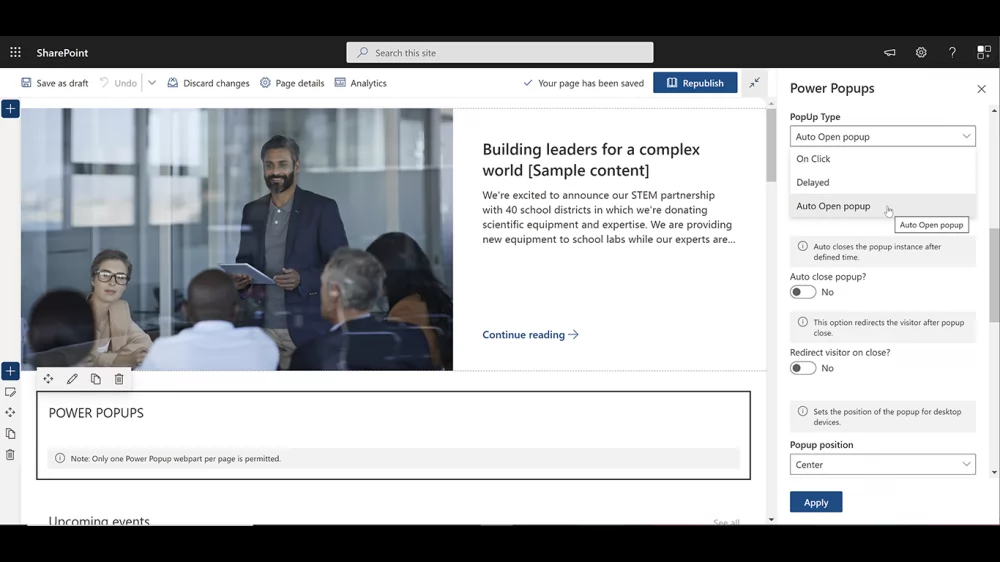1000x562 pixels.
Task: Click the info icon beside Auto closes text
Action: (803, 246)
